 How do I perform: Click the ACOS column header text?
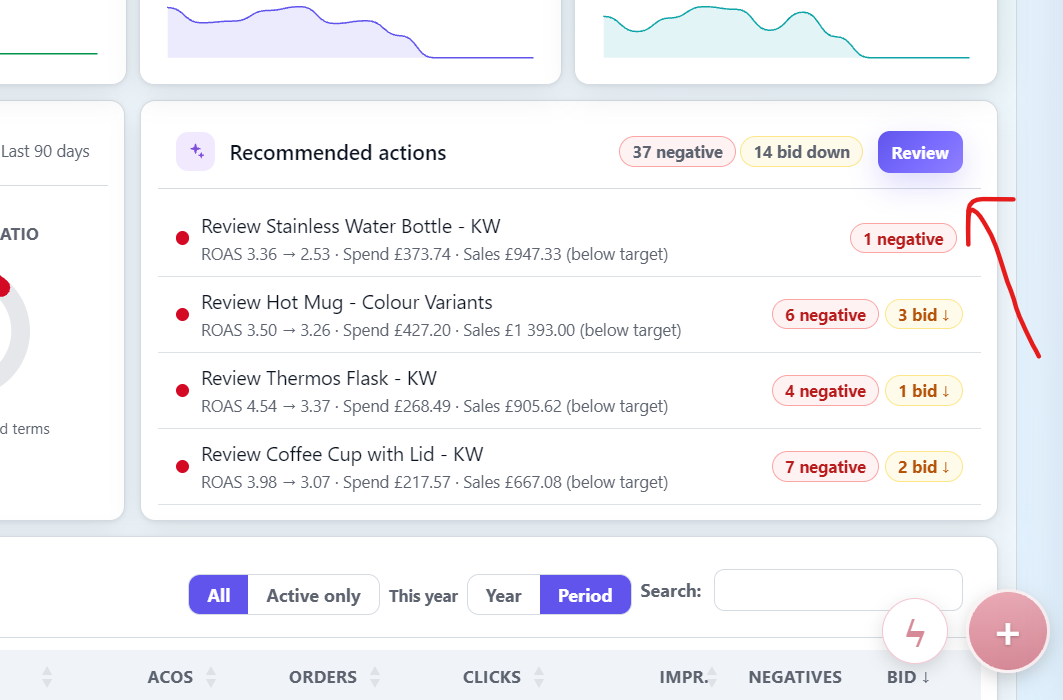tap(170, 676)
